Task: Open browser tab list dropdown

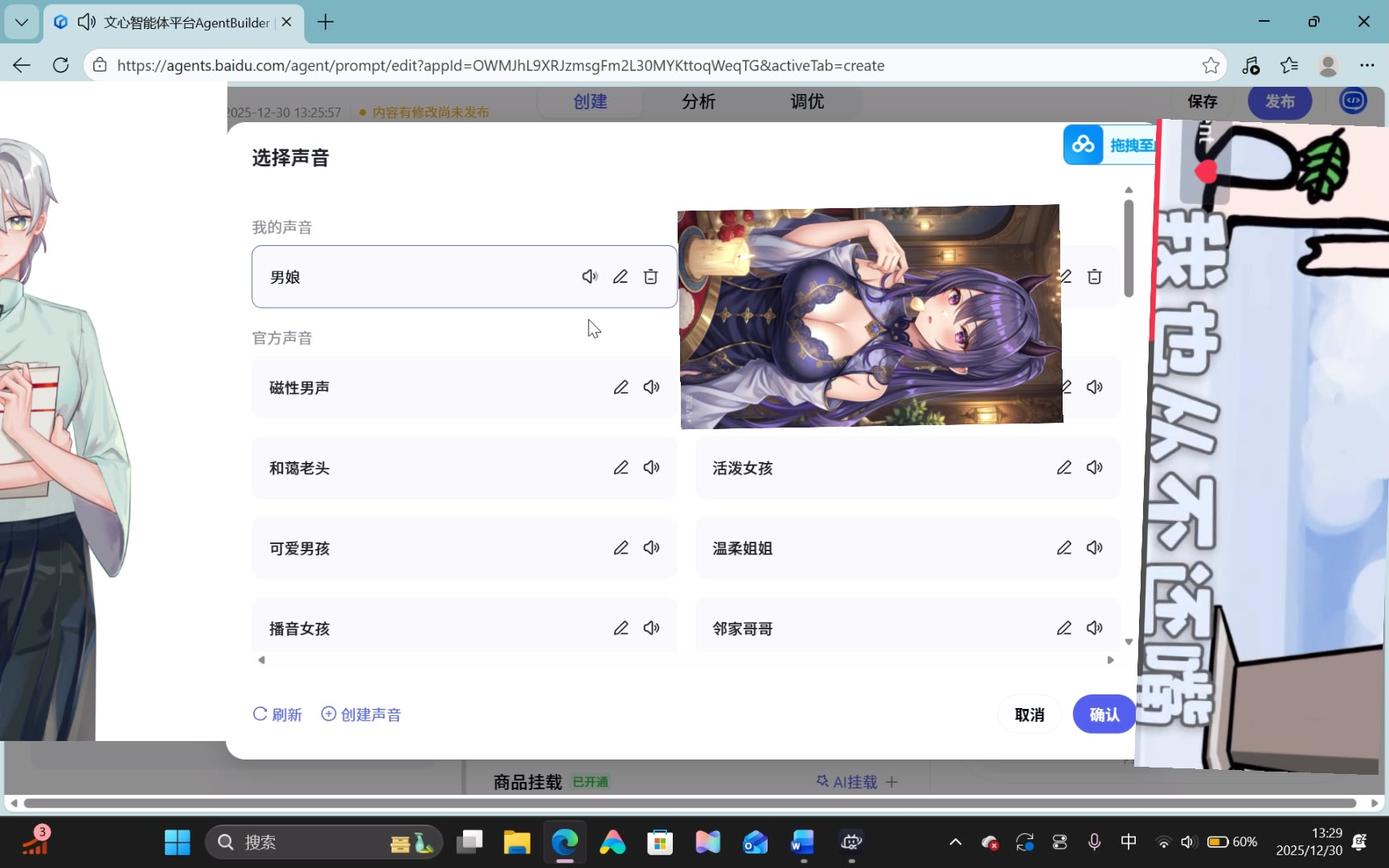Action: click(x=22, y=23)
